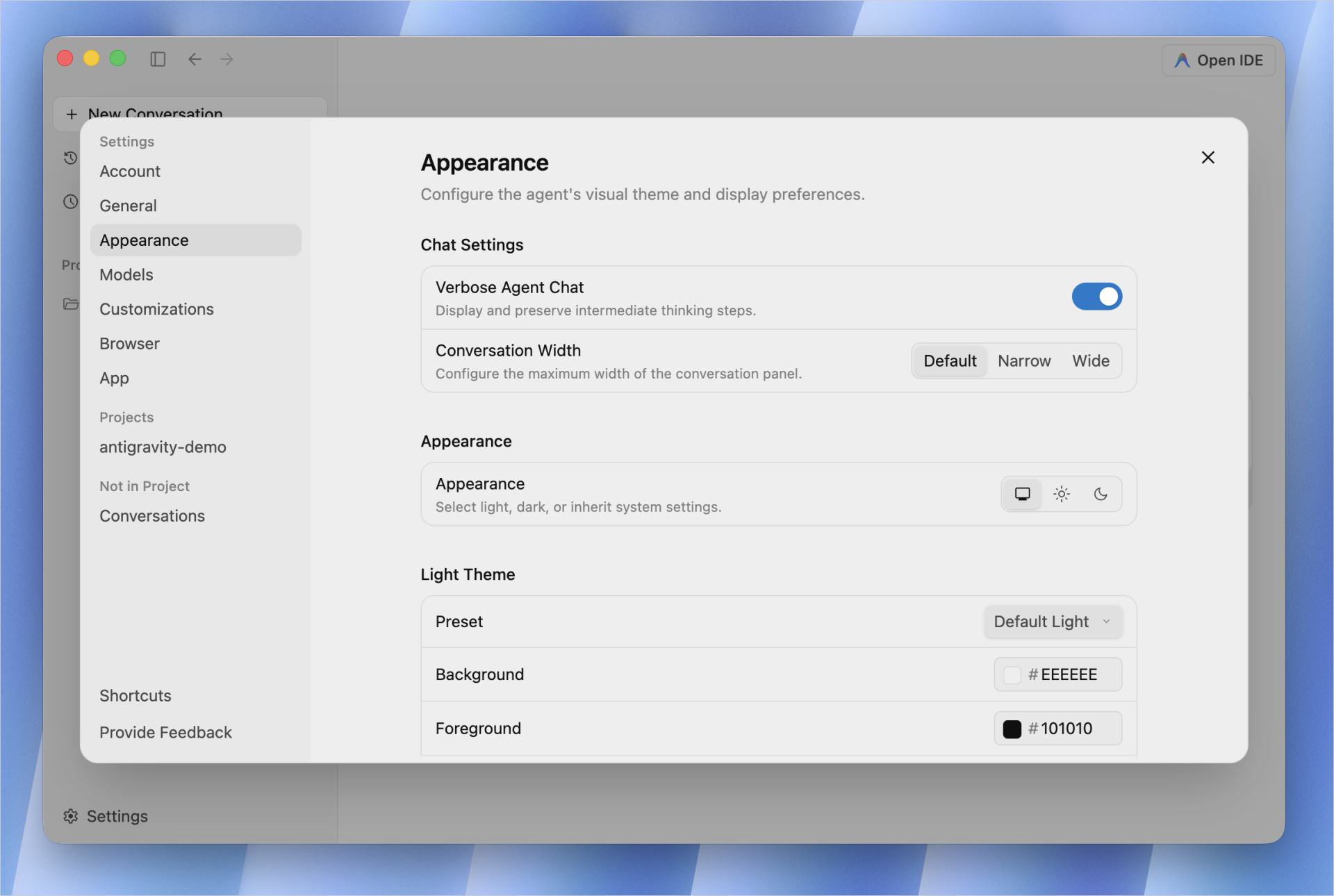Open the Shortcuts page
Screen dimensions: 1334x896
point(195,696)
